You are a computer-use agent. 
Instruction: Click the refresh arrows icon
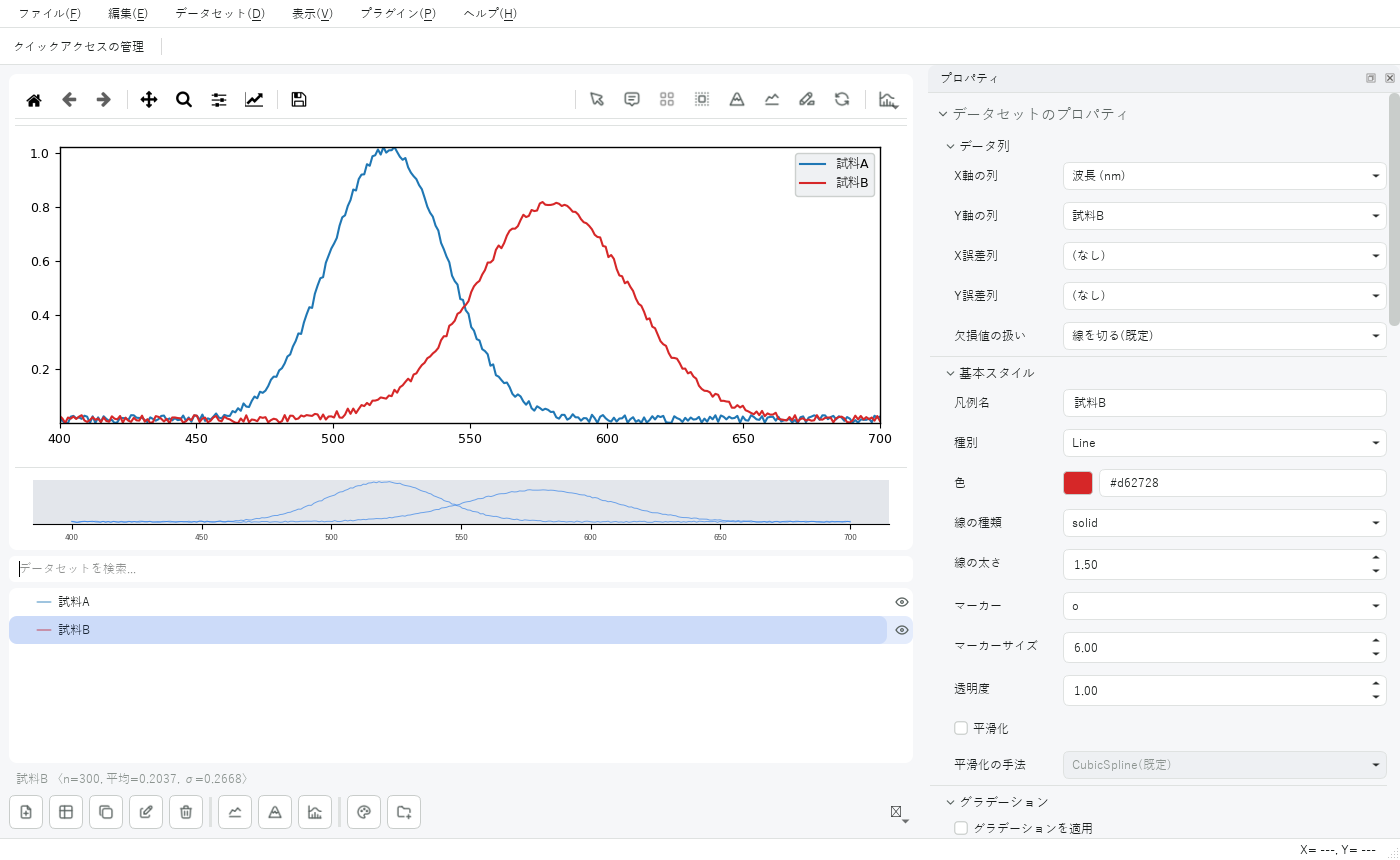pos(842,99)
